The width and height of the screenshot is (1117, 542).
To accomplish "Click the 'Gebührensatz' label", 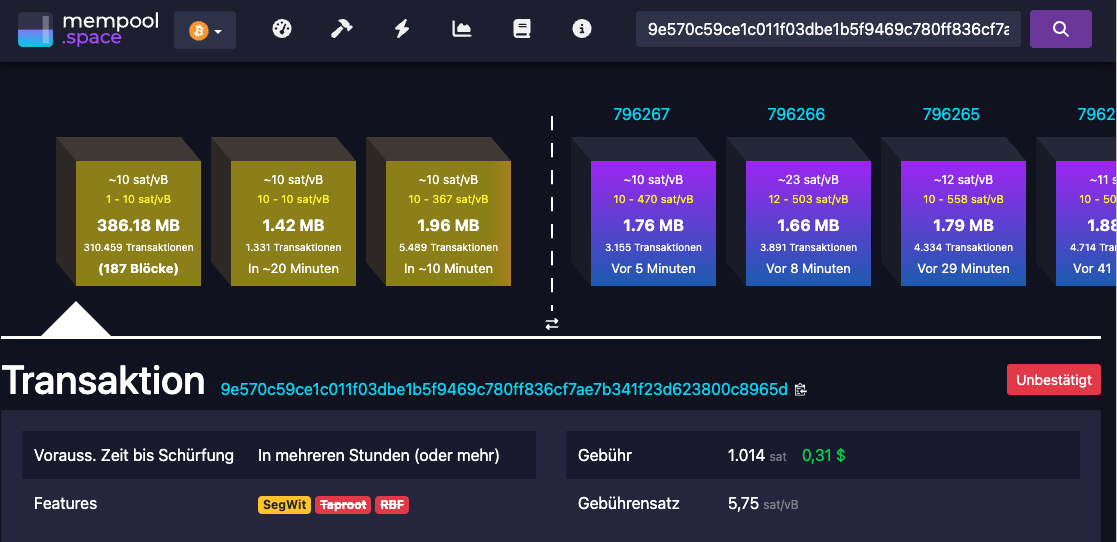I will pyautogui.click(x=629, y=504).
